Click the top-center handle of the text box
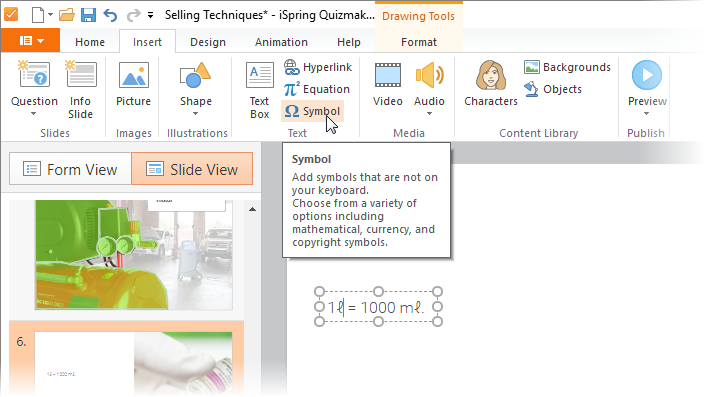This screenshot has width=705, height=397. 379,292
